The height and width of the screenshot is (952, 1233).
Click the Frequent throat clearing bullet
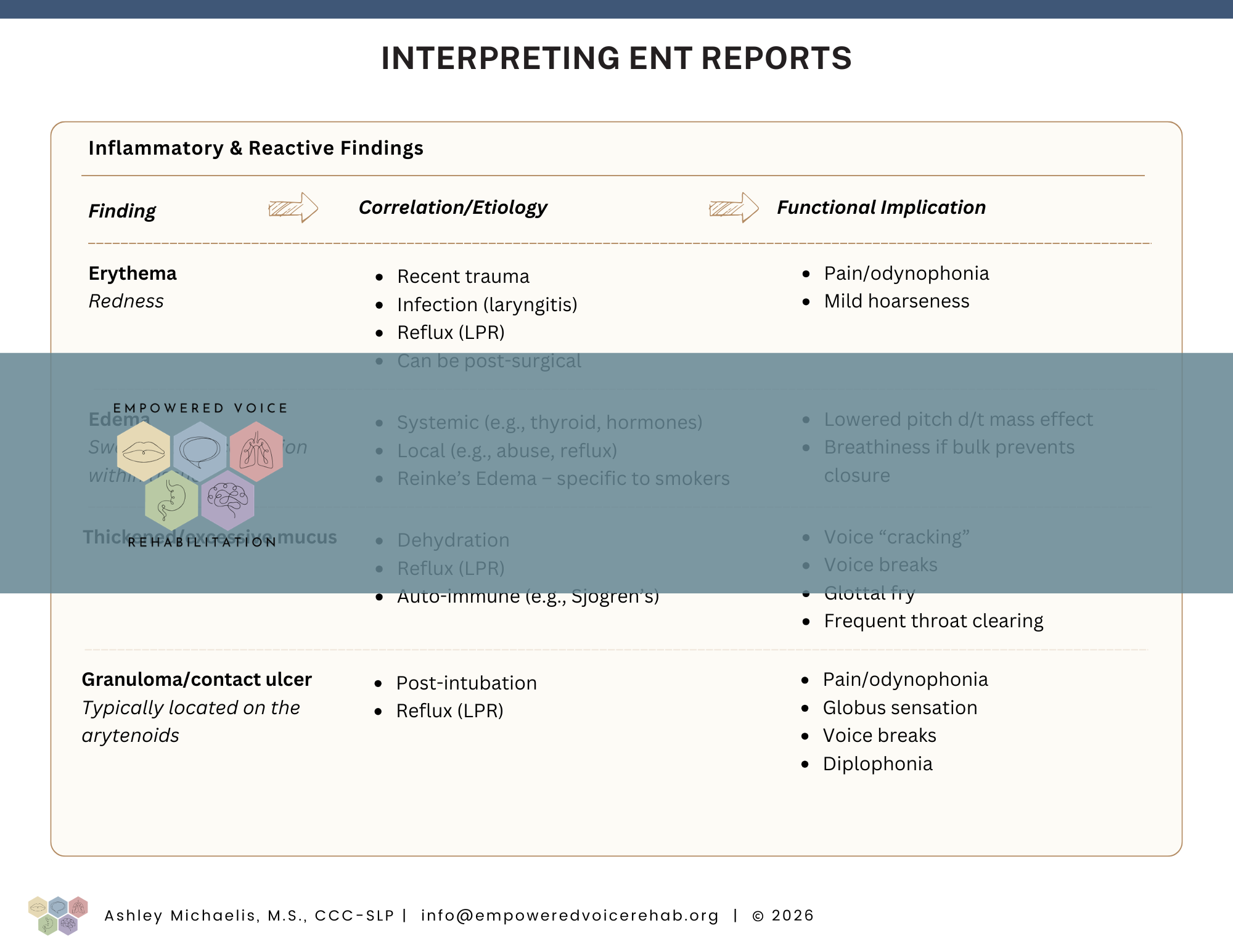[x=933, y=620]
